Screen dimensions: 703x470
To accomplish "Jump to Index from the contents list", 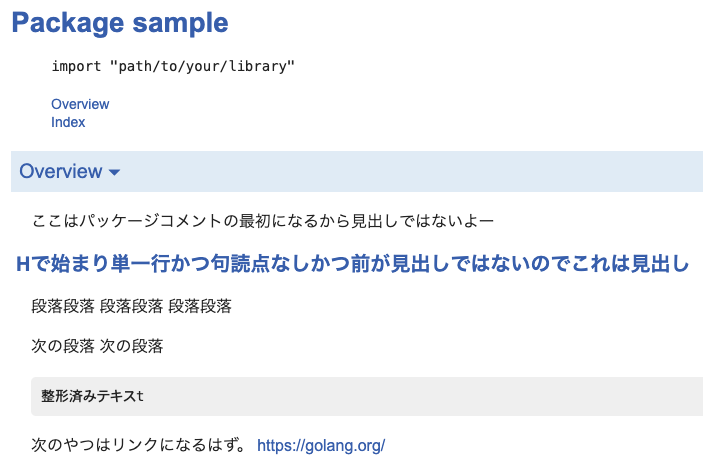I will click(x=68, y=122).
